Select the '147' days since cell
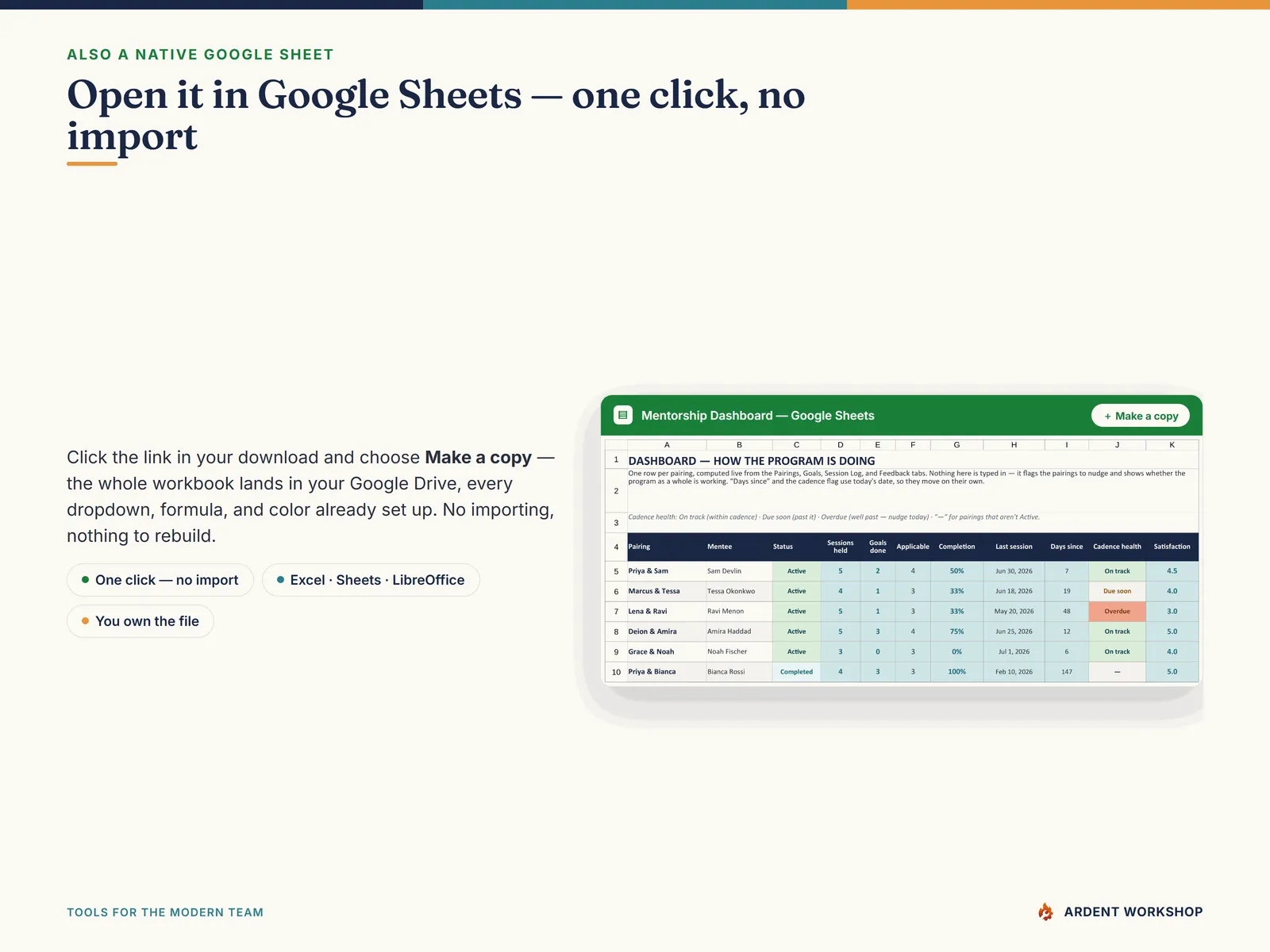This screenshot has width=1270, height=952. (1067, 672)
